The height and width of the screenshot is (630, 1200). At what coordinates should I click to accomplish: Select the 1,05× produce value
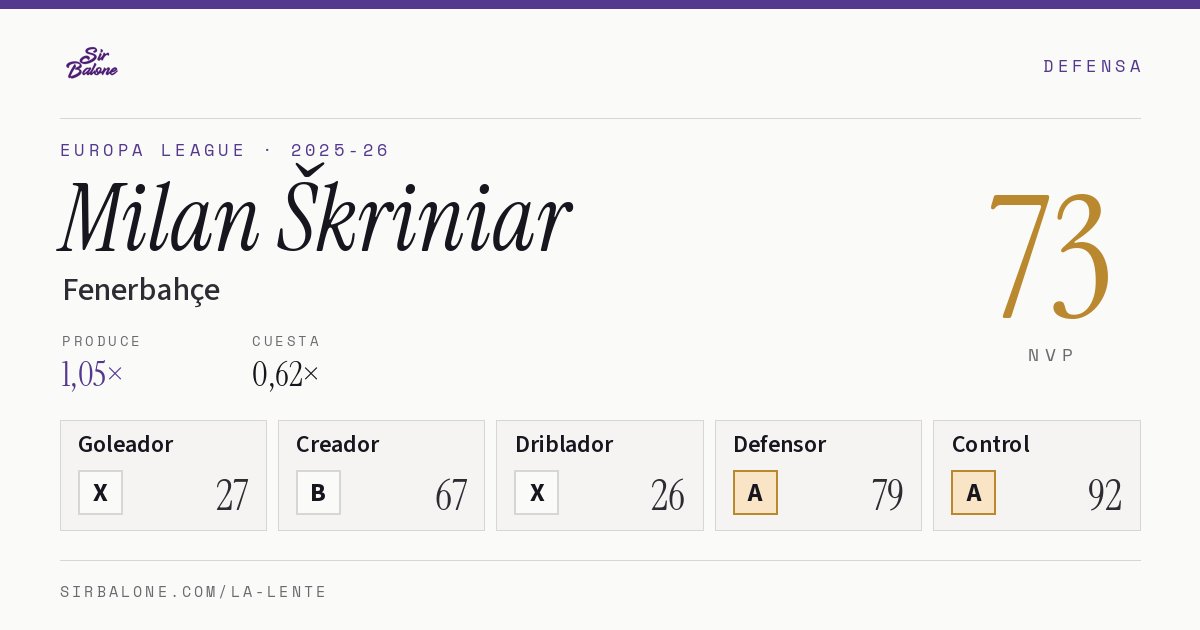92,374
